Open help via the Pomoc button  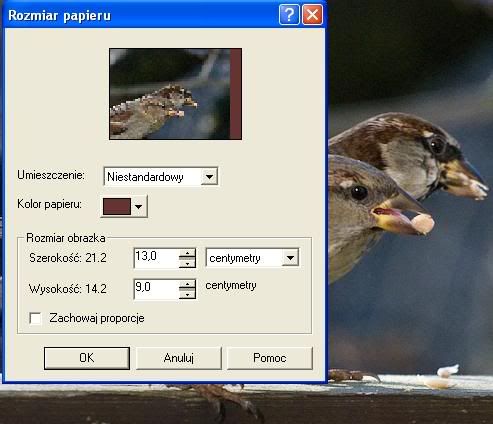click(x=270, y=358)
